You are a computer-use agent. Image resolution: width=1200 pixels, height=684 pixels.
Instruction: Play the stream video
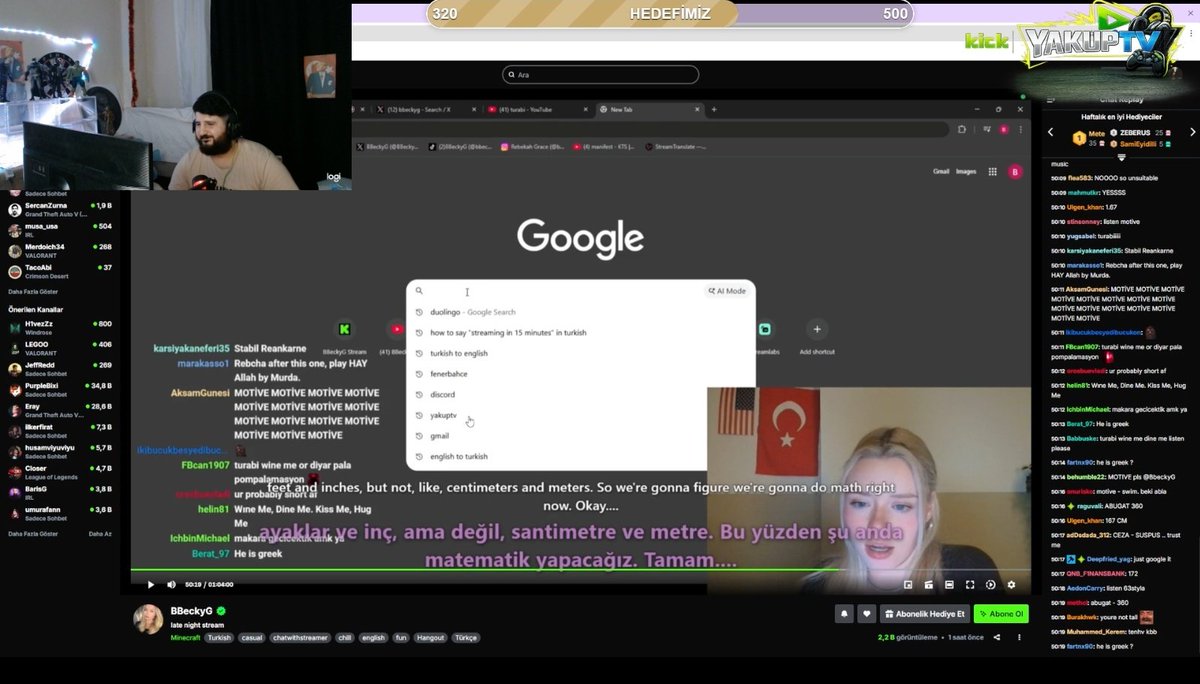coord(151,584)
